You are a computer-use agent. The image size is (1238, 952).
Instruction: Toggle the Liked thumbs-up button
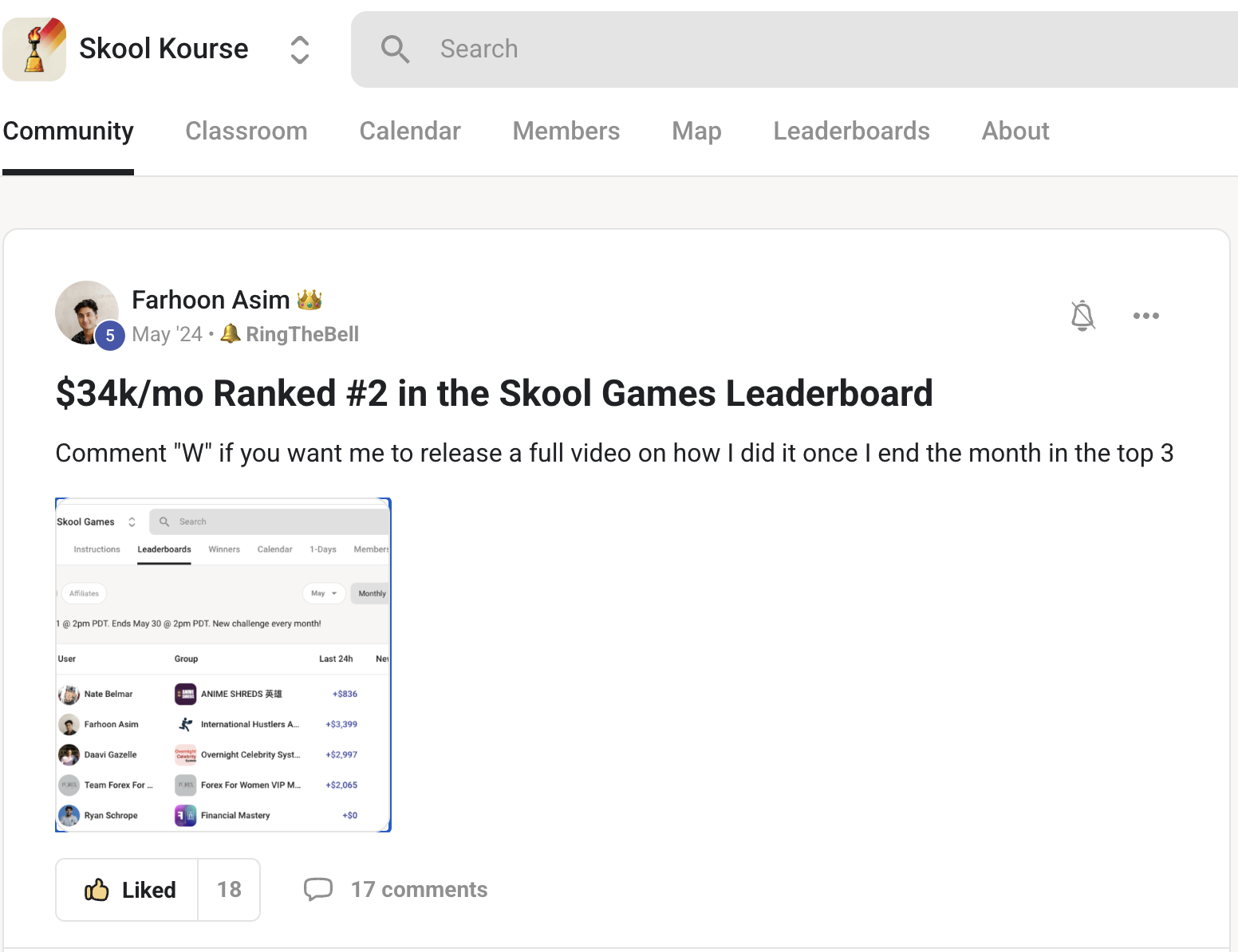127,890
